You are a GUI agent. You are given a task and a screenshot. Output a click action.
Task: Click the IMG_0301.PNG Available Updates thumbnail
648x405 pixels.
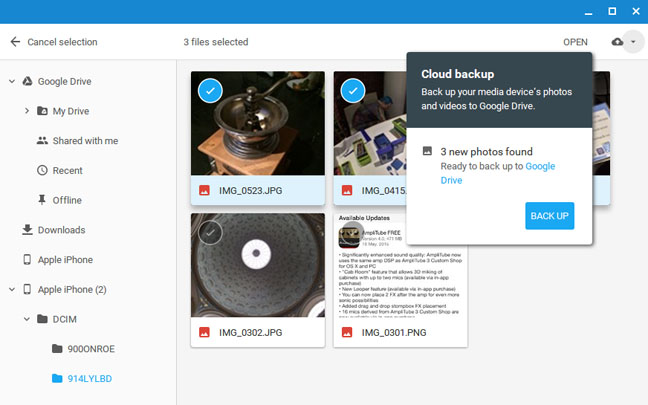click(400, 265)
